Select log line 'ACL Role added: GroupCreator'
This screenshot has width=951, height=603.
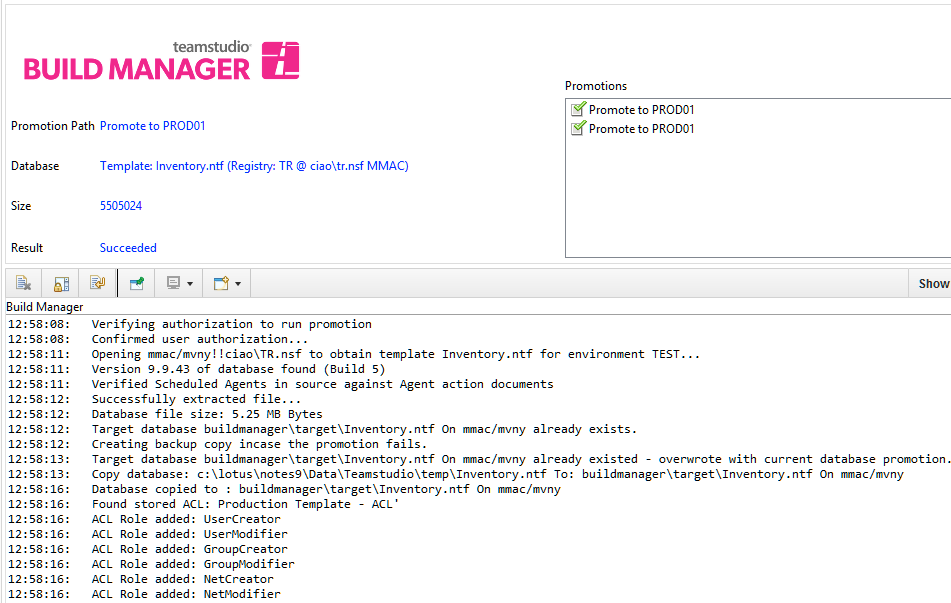[x=190, y=549]
